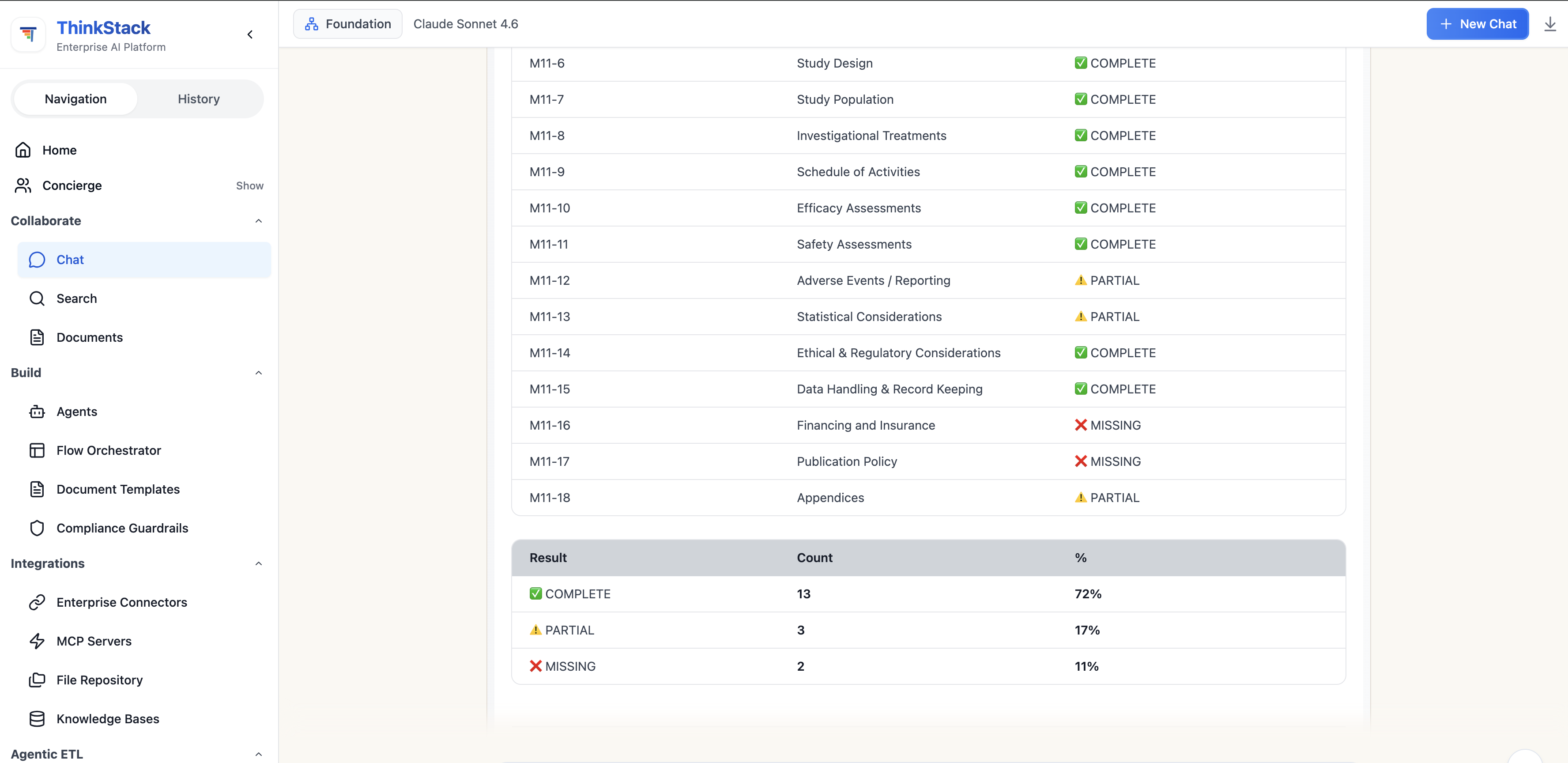Click the Search magnifier icon
Screen dimensions: 1568x763
point(37,298)
